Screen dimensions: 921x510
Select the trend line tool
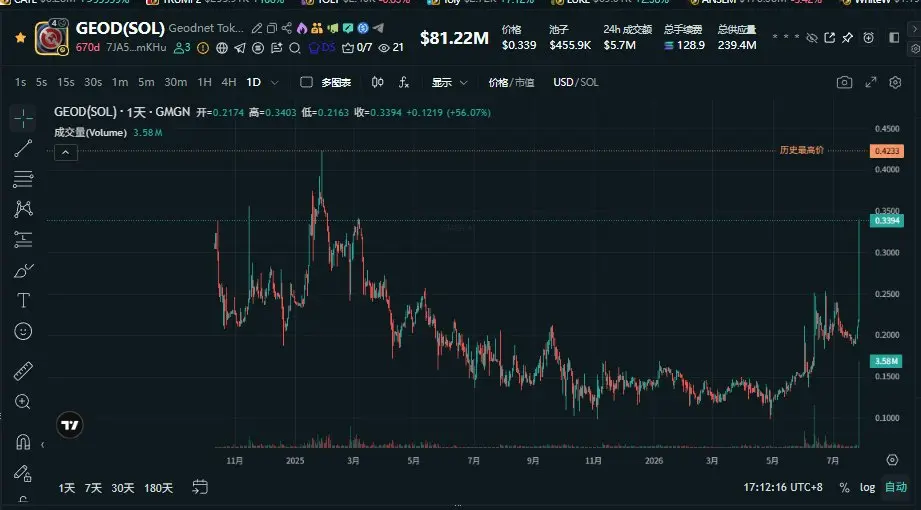pos(23,149)
